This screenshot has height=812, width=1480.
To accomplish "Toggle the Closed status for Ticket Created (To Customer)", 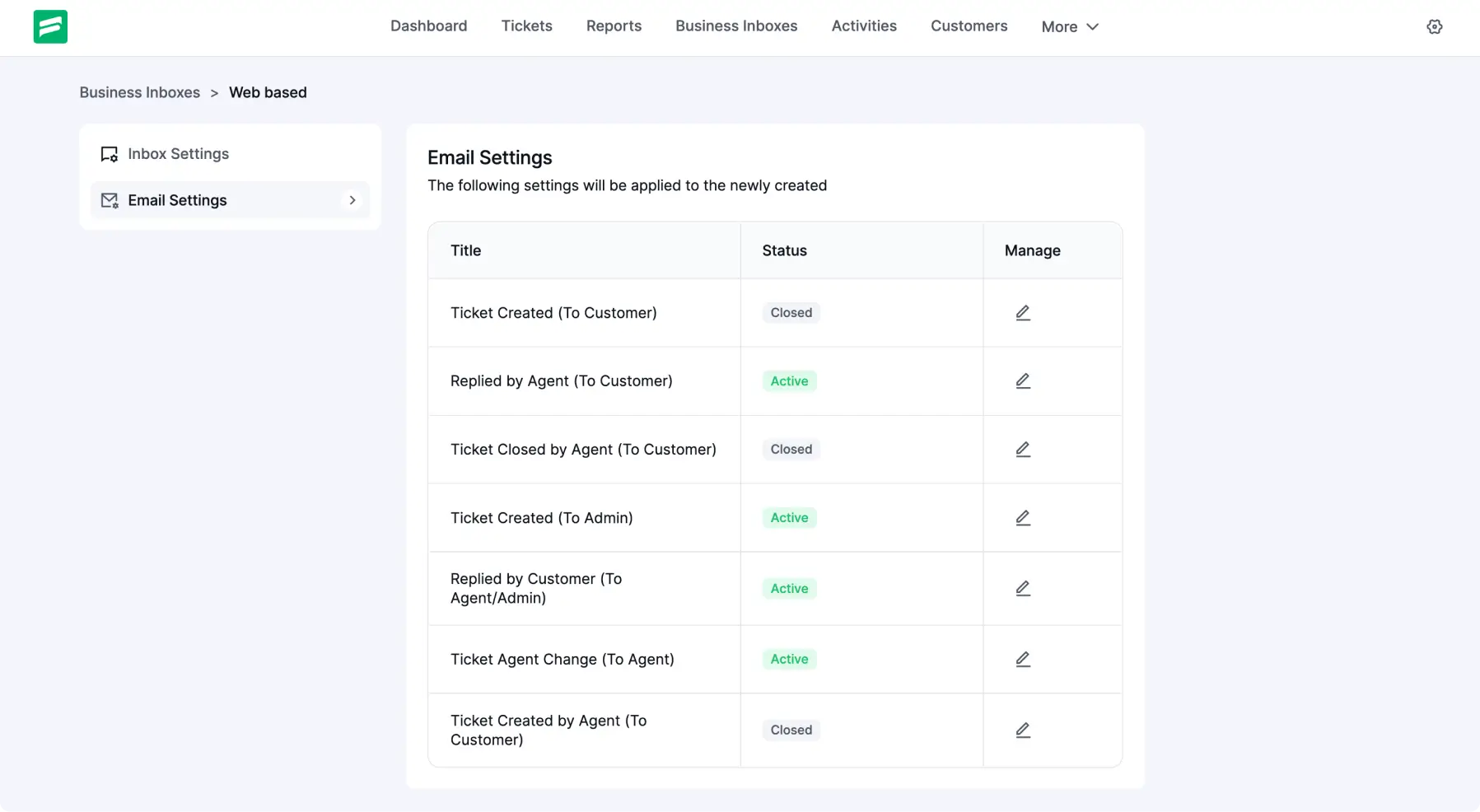I will (x=791, y=313).
